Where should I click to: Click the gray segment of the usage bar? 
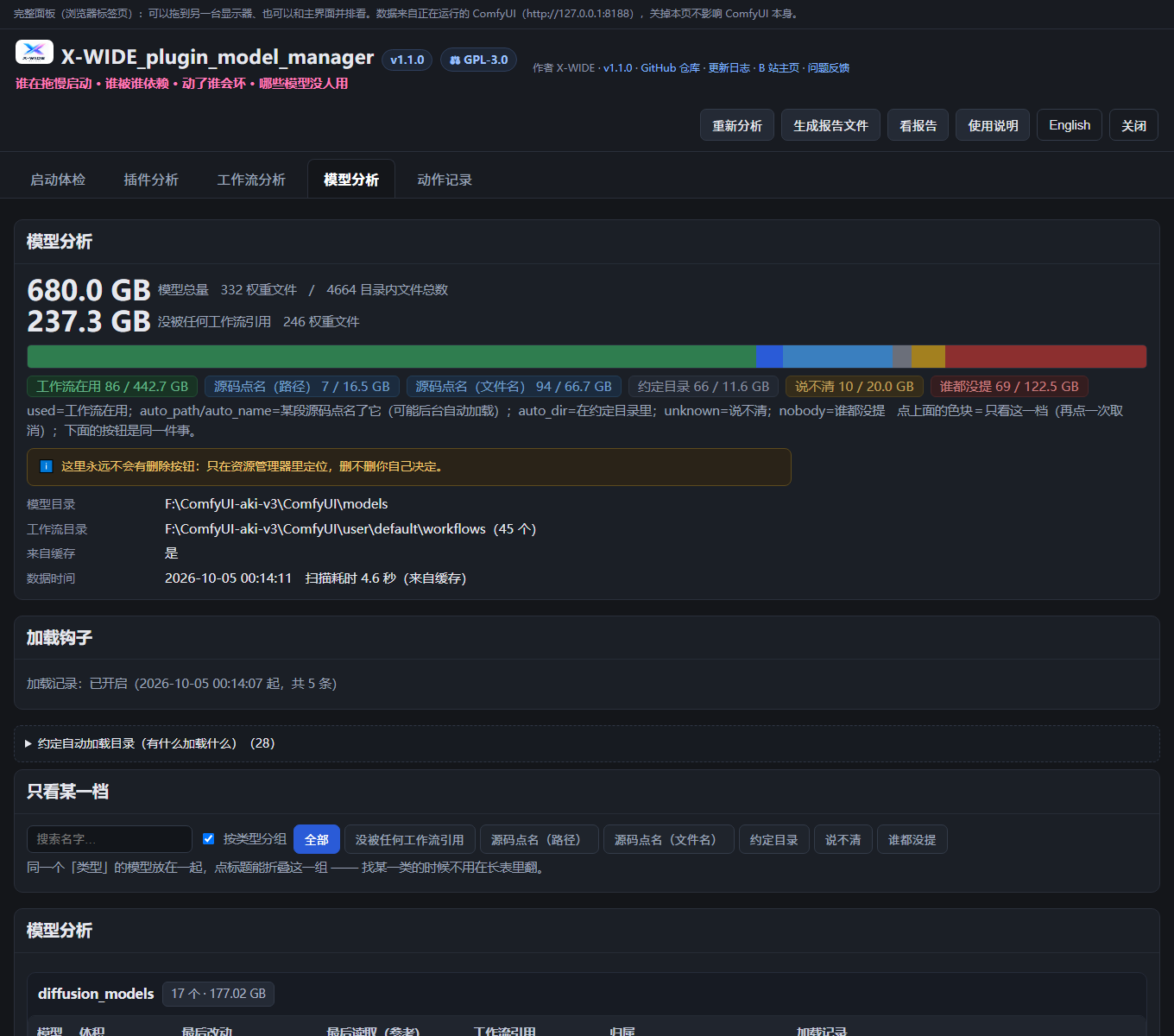click(x=902, y=357)
